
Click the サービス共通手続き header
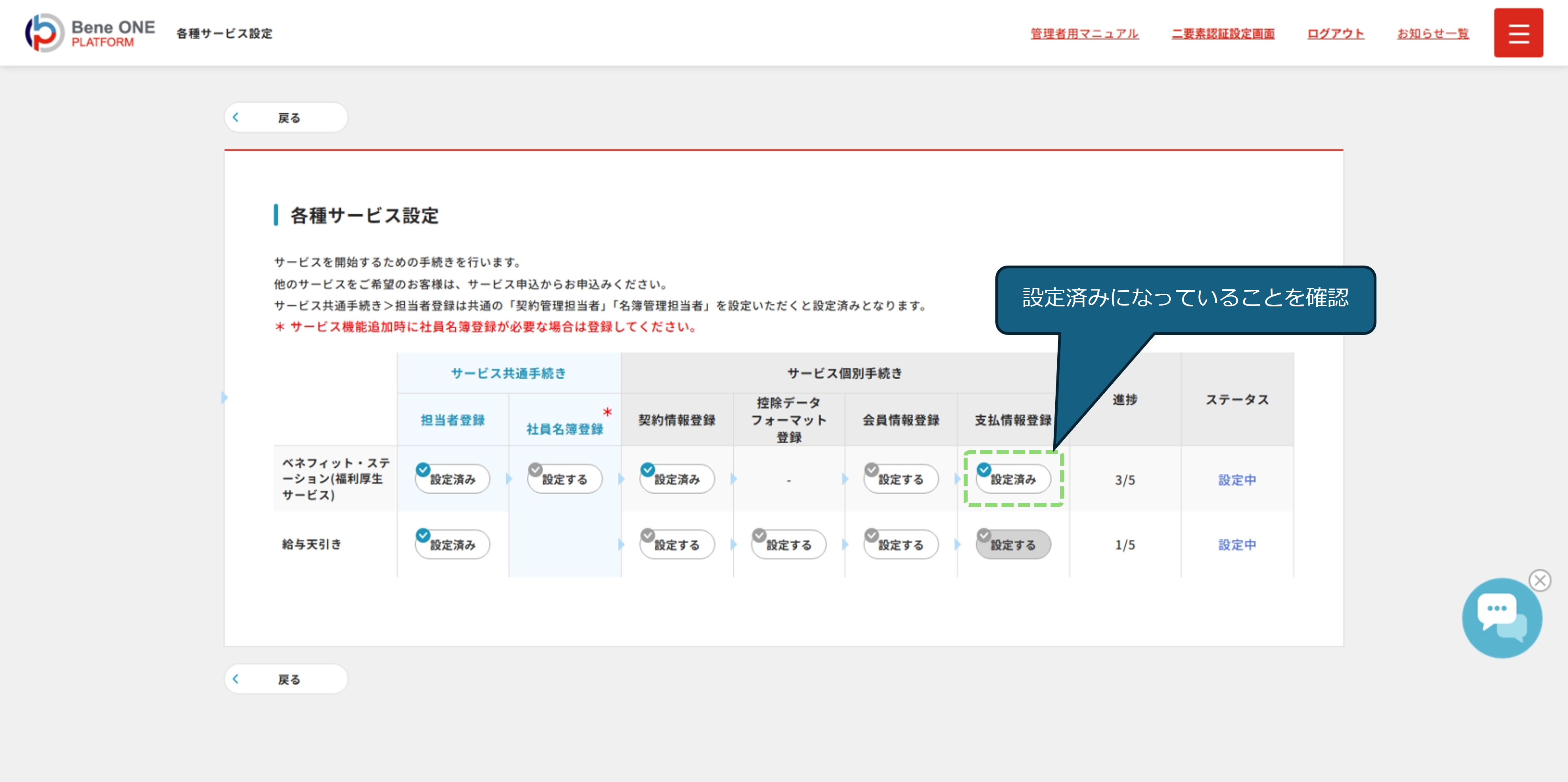pyautogui.click(x=508, y=373)
